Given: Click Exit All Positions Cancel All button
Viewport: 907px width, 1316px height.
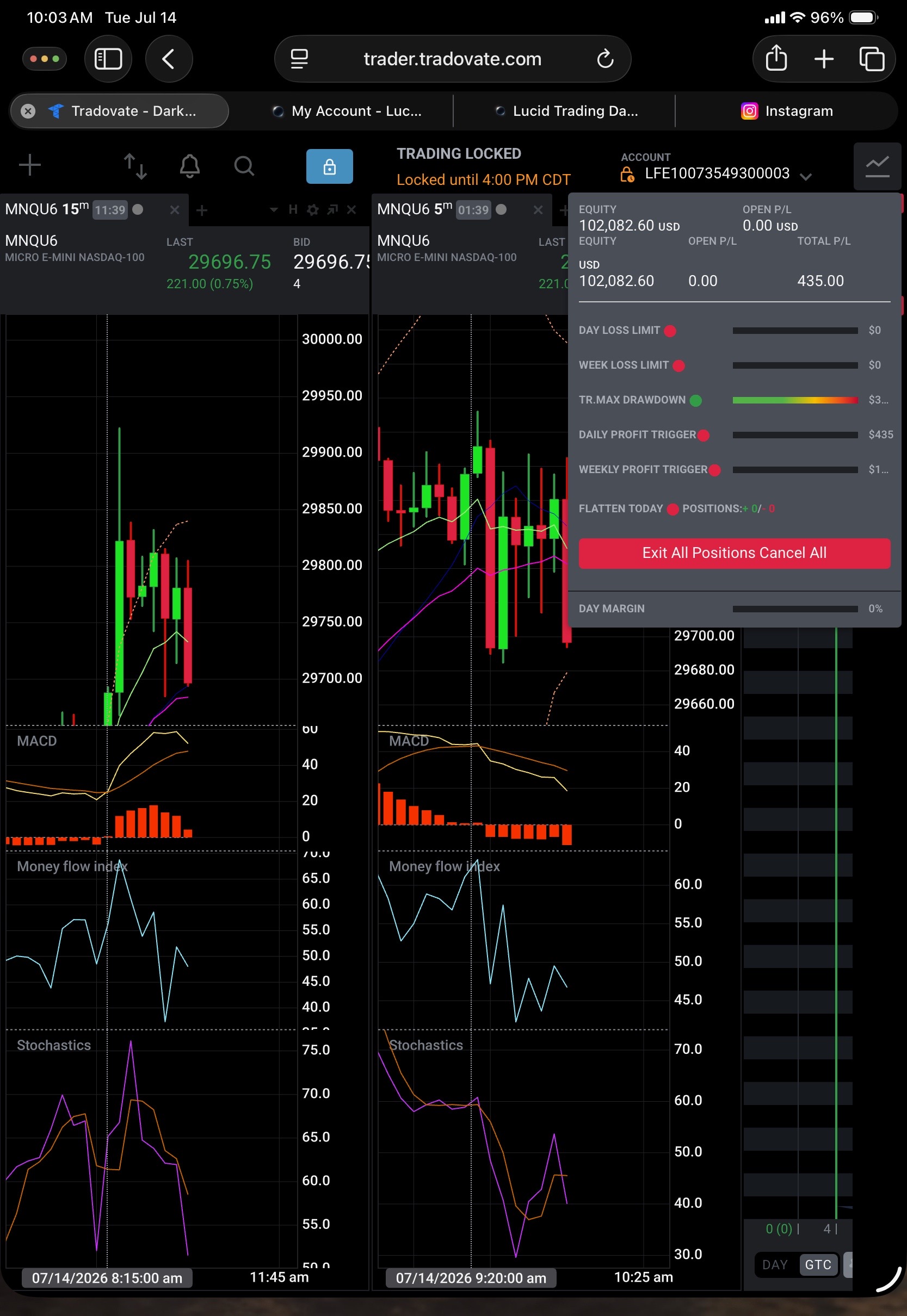Looking at the screenshot, I should click(x=734, y=553).
